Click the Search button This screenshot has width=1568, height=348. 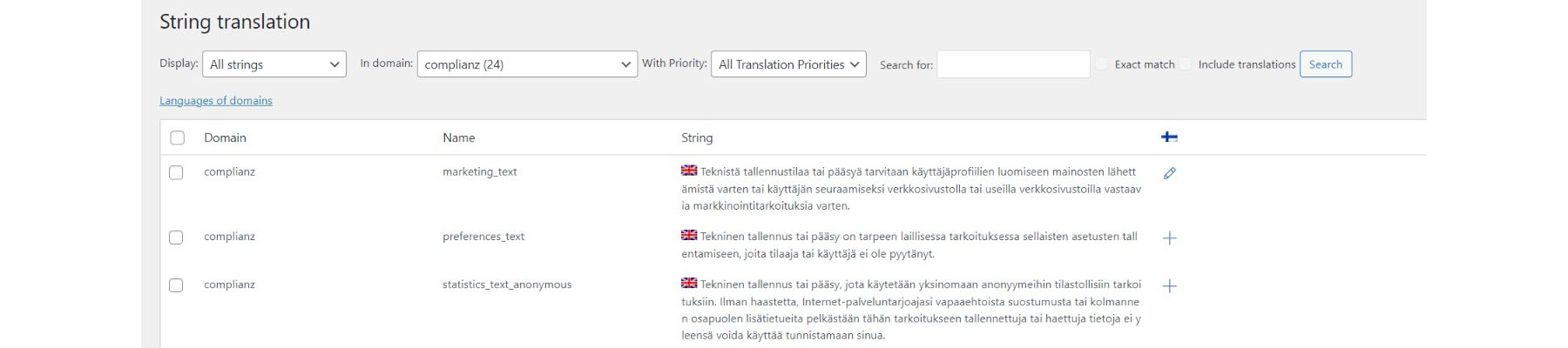point(1326,64)
